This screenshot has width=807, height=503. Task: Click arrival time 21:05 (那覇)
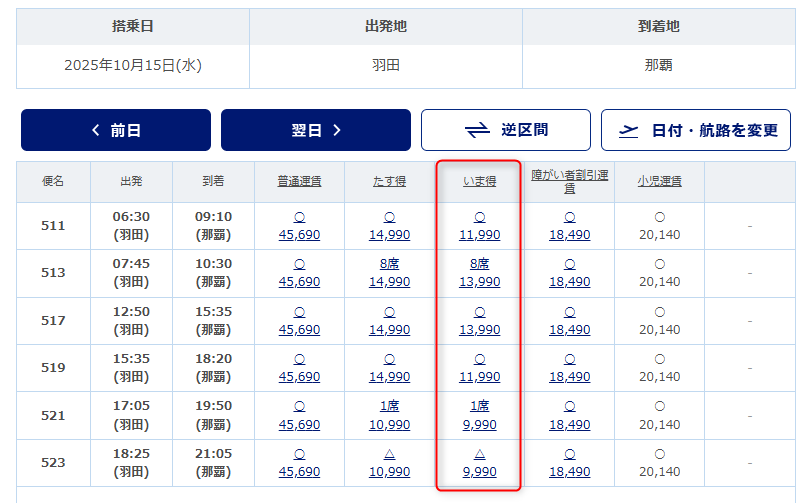214,463
